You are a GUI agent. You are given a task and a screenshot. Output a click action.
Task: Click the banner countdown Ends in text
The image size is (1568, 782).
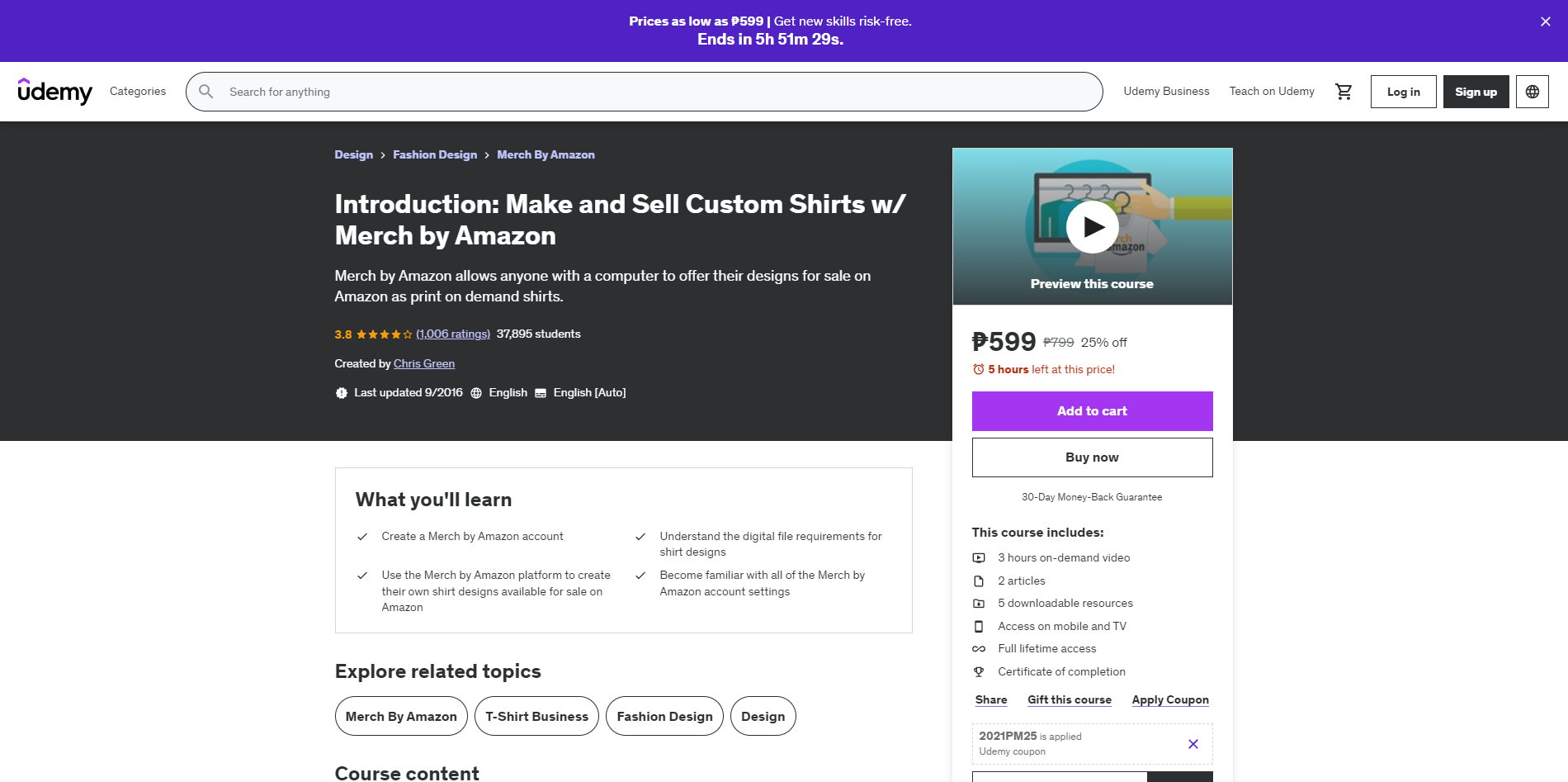tap(770, 39)
